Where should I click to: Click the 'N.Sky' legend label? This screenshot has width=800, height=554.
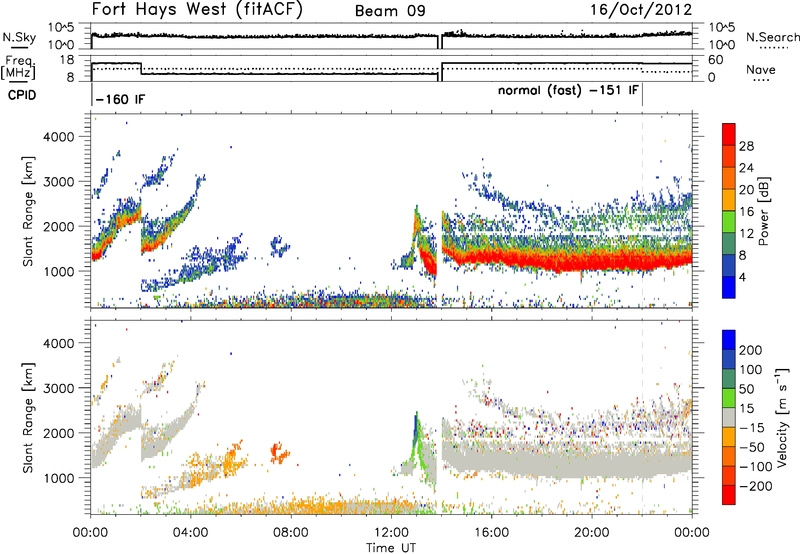click(x=19, y=38)
